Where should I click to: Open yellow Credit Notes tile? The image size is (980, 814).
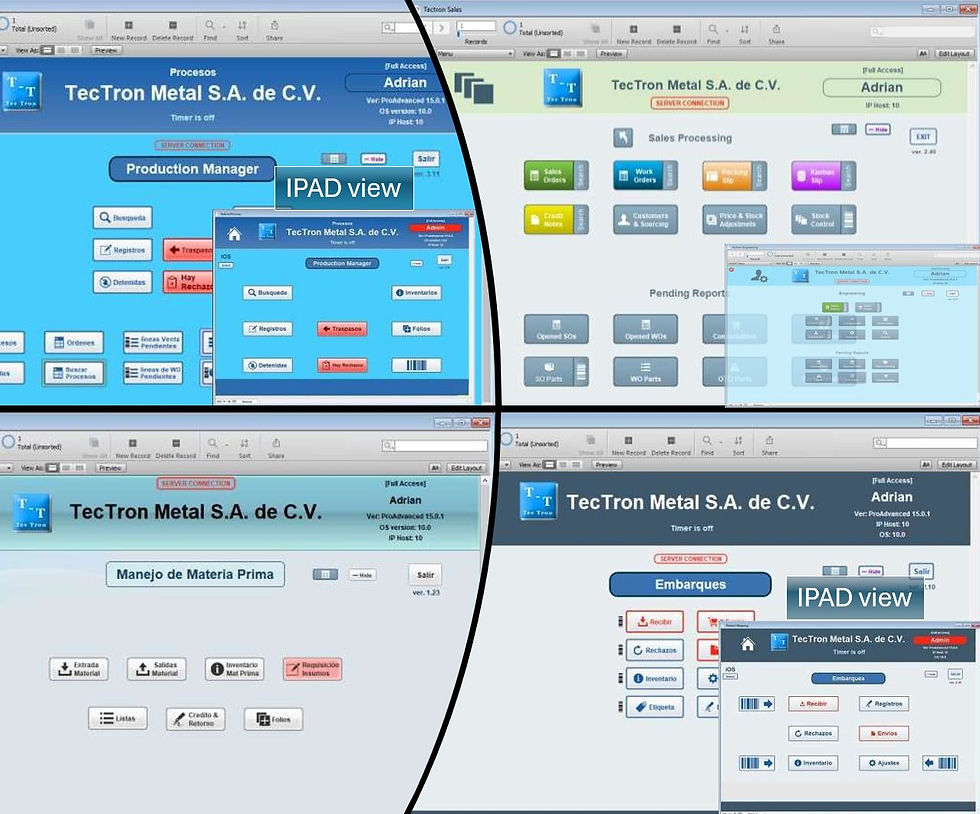[549, 219]
